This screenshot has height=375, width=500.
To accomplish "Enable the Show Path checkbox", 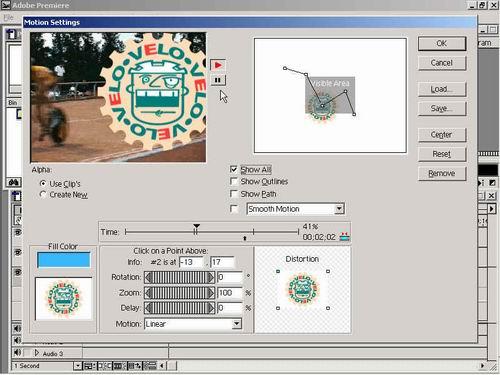I will tap(234, 194).
